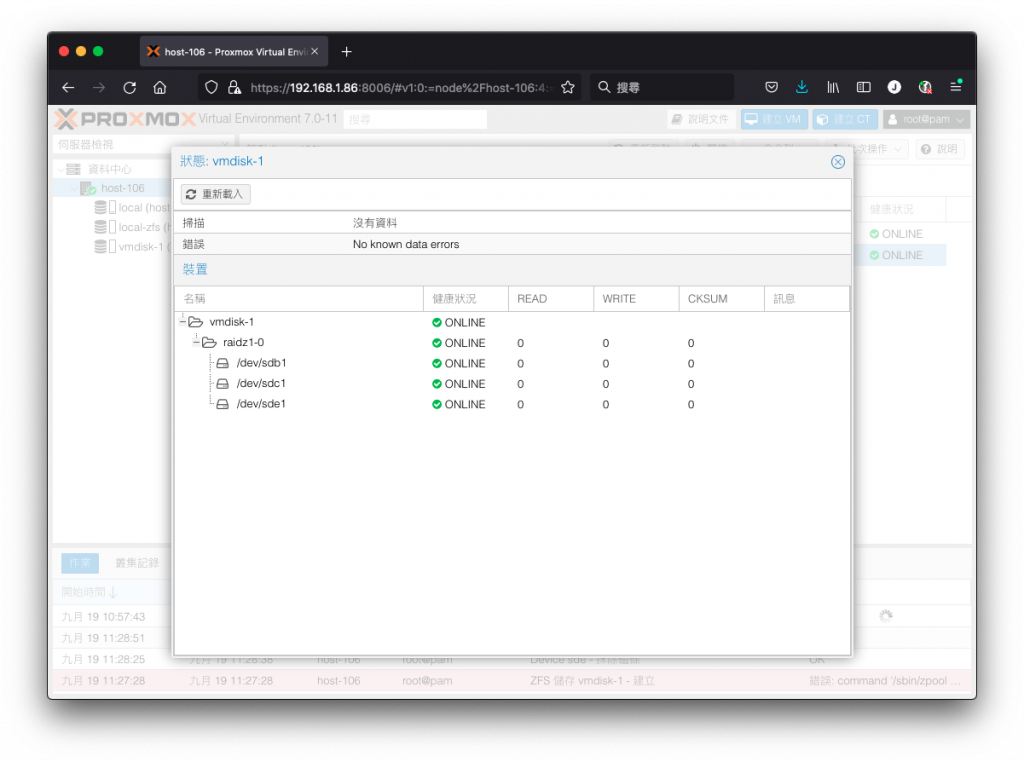This screenshot has height=762, width=1024.
Task: Sort by the READ column header
Action: tap(551, 298)
